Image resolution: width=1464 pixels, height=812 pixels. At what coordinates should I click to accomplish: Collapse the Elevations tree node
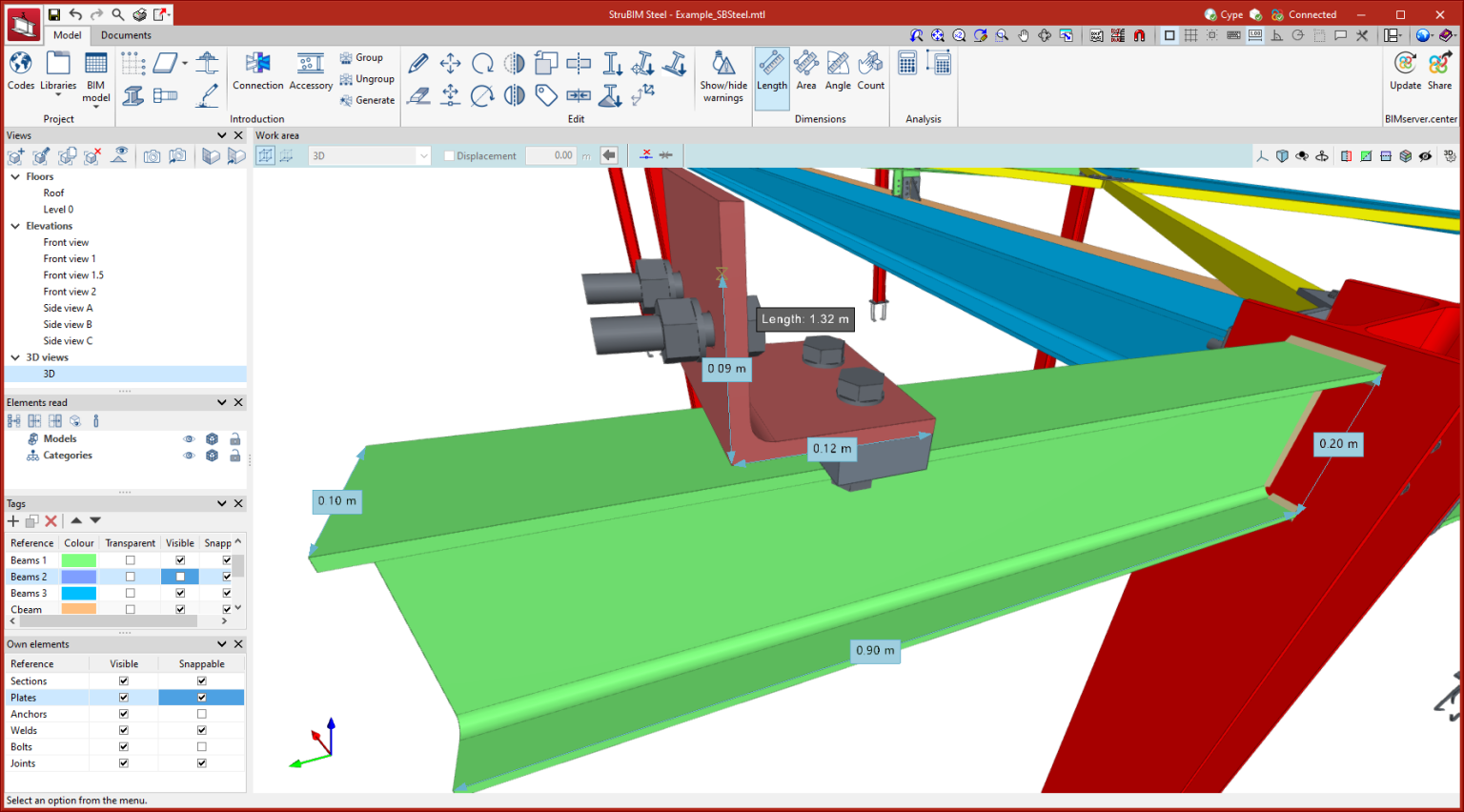pos(15,227)
